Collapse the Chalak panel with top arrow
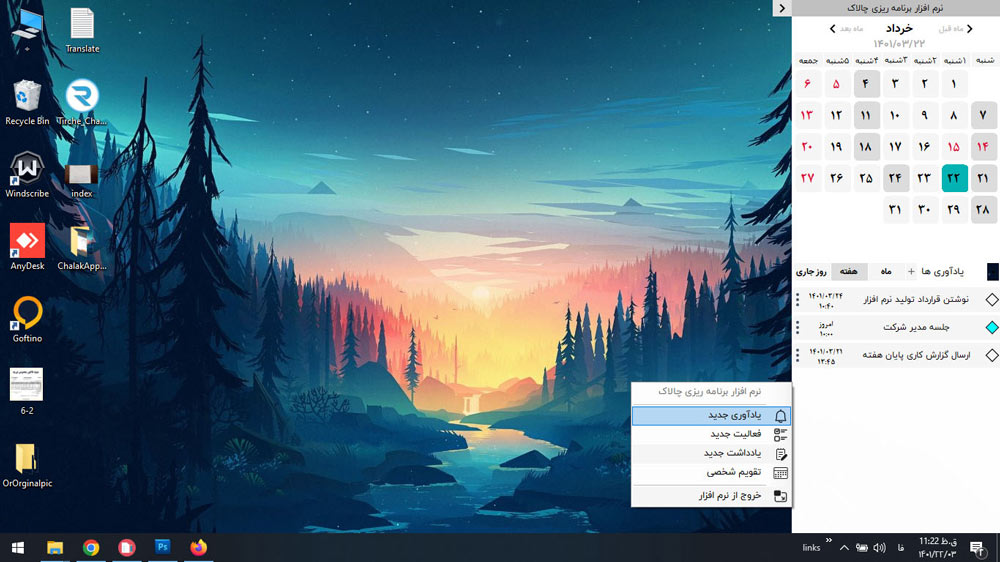 click(x=781, y=8)
